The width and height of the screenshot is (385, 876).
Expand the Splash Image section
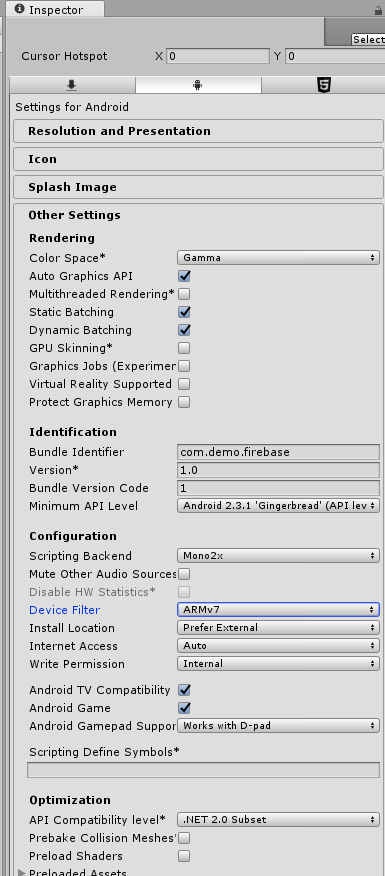point(198,187)
